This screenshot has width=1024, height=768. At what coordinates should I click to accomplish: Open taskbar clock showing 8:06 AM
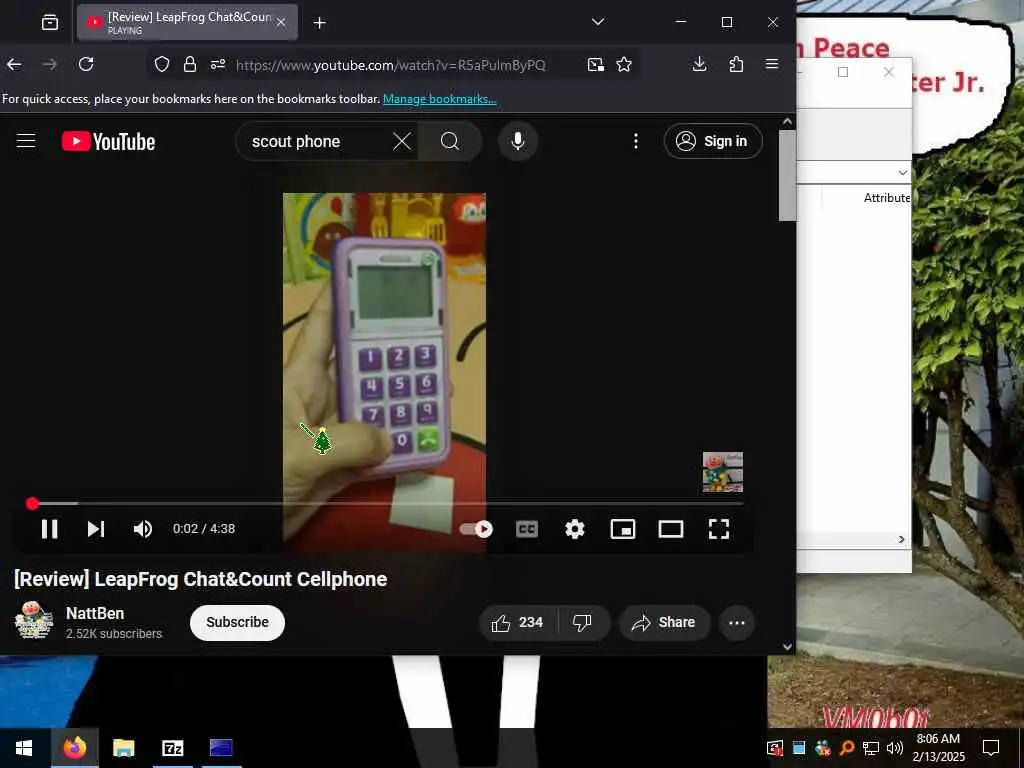click(938, 748)
